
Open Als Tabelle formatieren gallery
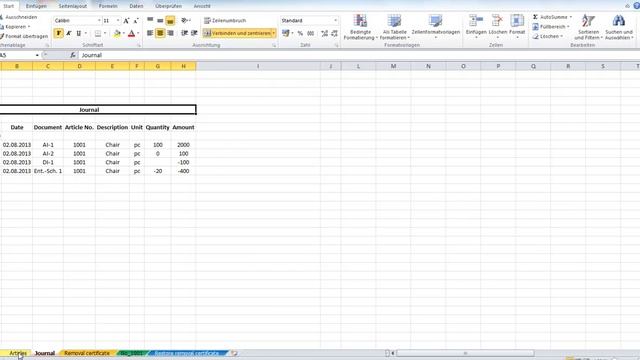[394, 27]
